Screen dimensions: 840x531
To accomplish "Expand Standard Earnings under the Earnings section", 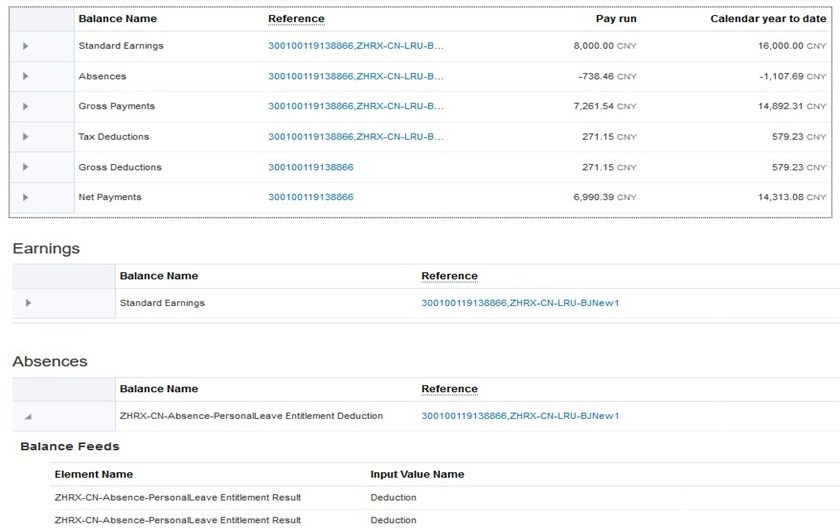I will coord(28,303).
